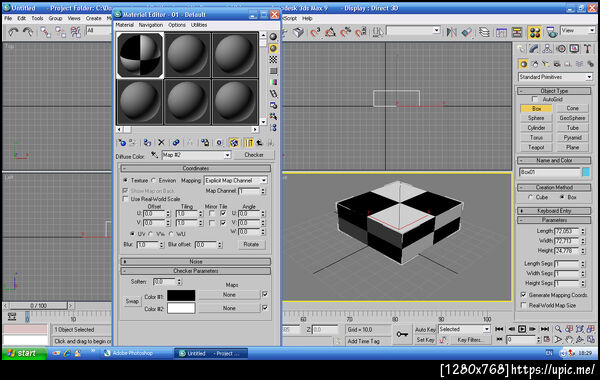The width and height of the screenshot is (600, 380).
Task: Click Sample UV Tiling icon
Action: coord(273,71)
